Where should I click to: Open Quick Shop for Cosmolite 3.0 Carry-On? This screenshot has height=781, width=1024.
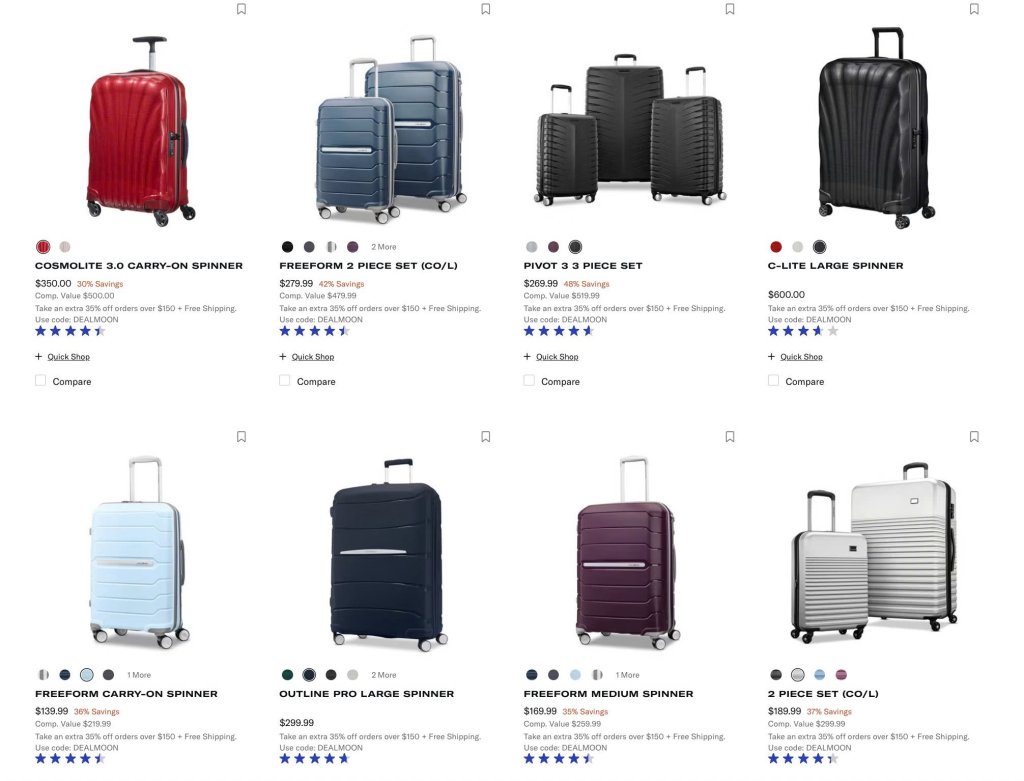[68, 357]
